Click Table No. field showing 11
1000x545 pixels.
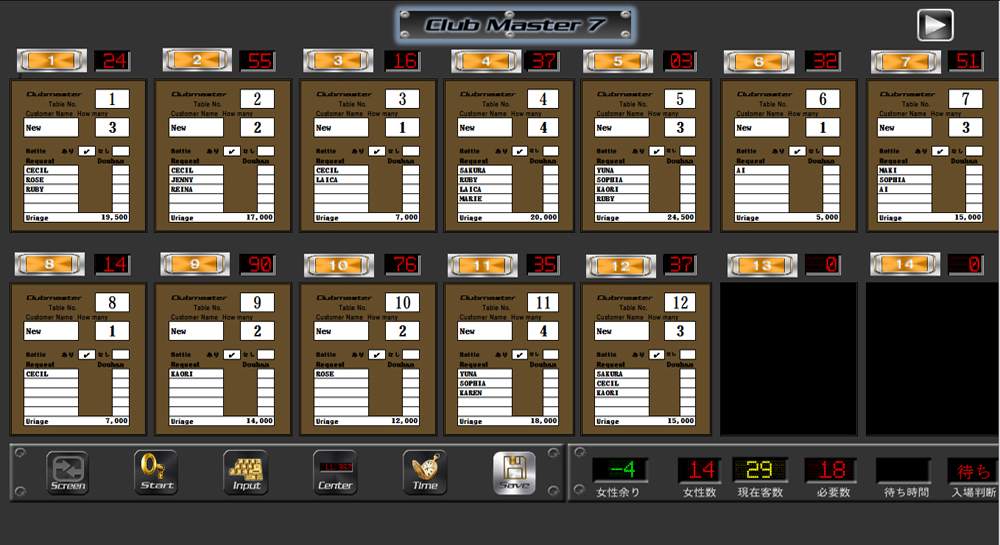[x=543, y=302]
